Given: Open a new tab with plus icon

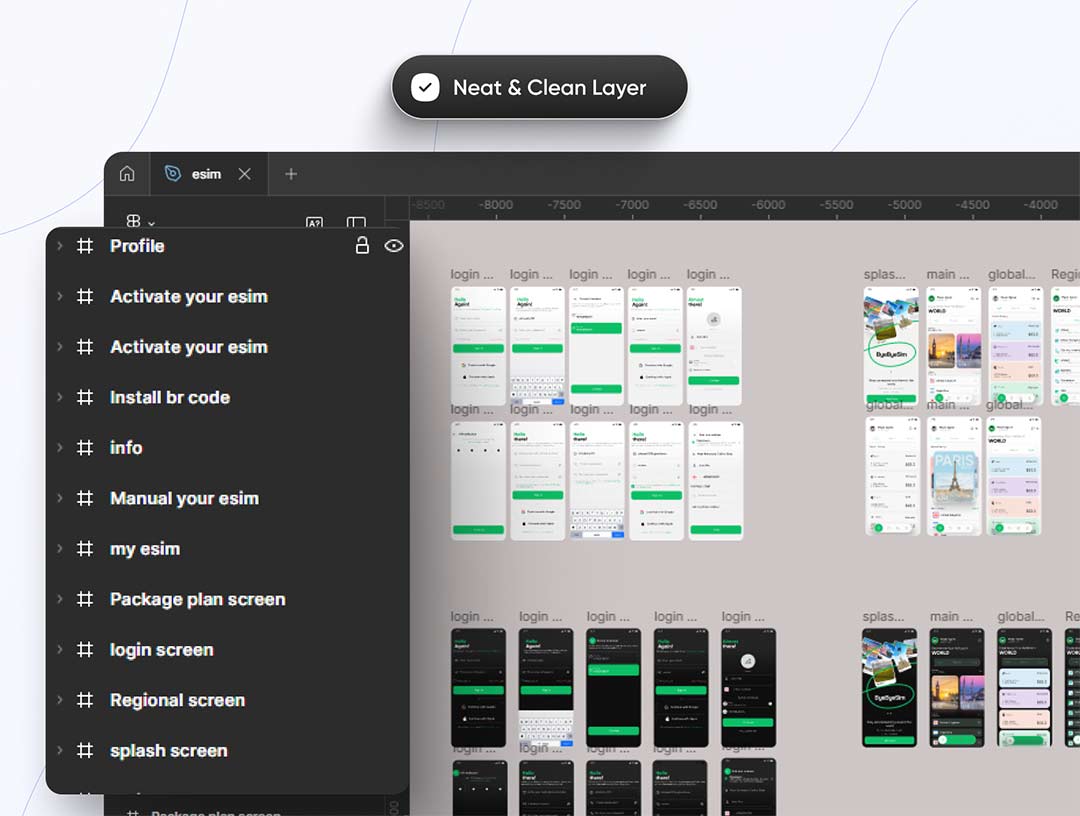Looking at the screenshot, I should point(291,174).
